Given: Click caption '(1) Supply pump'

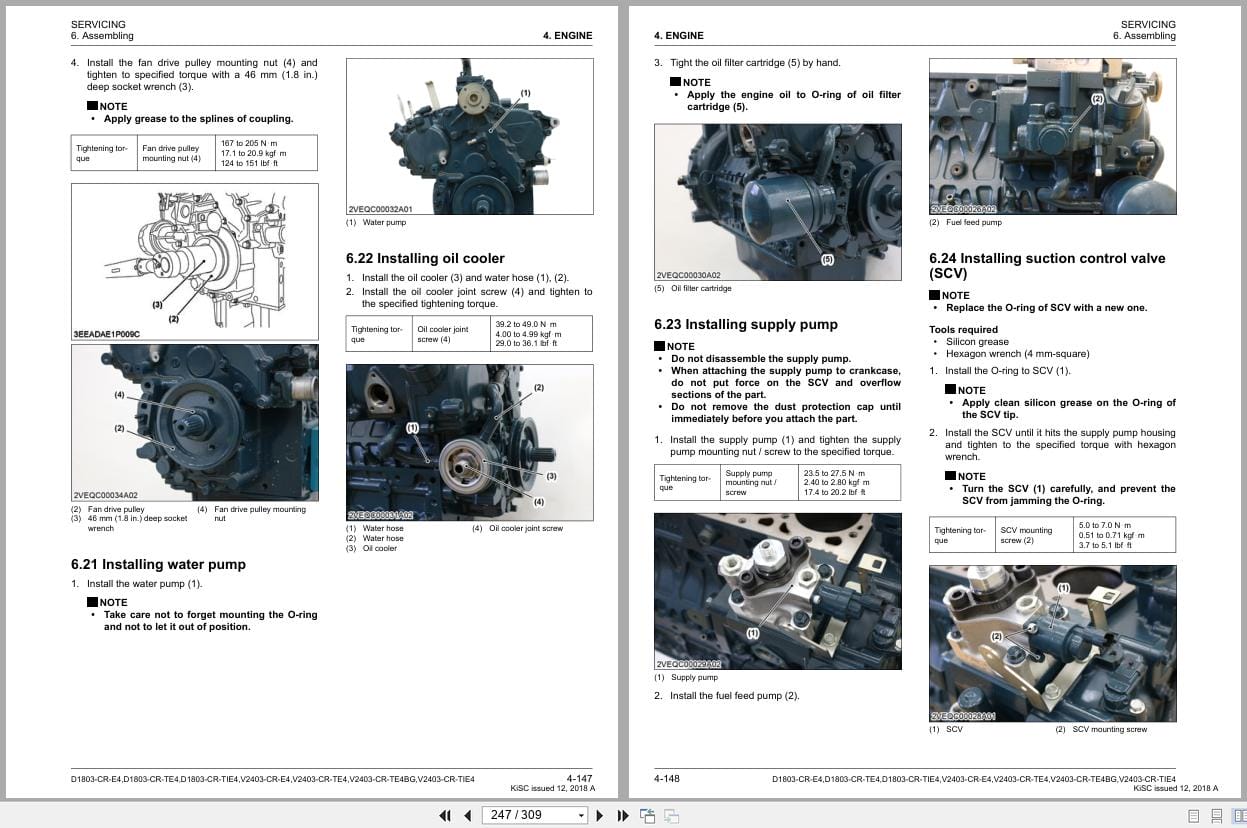Looking at the screenshot, I should click(686, 677).
